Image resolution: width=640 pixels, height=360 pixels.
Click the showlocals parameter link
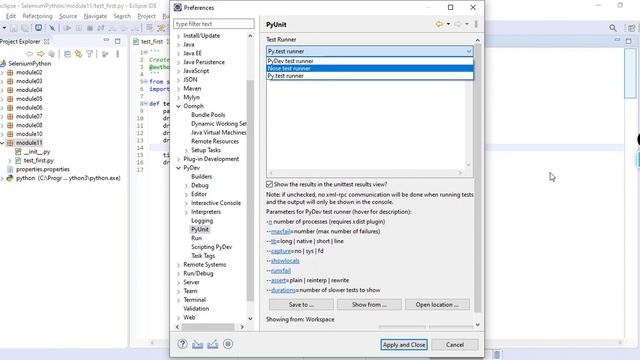[x=285, y=261]
